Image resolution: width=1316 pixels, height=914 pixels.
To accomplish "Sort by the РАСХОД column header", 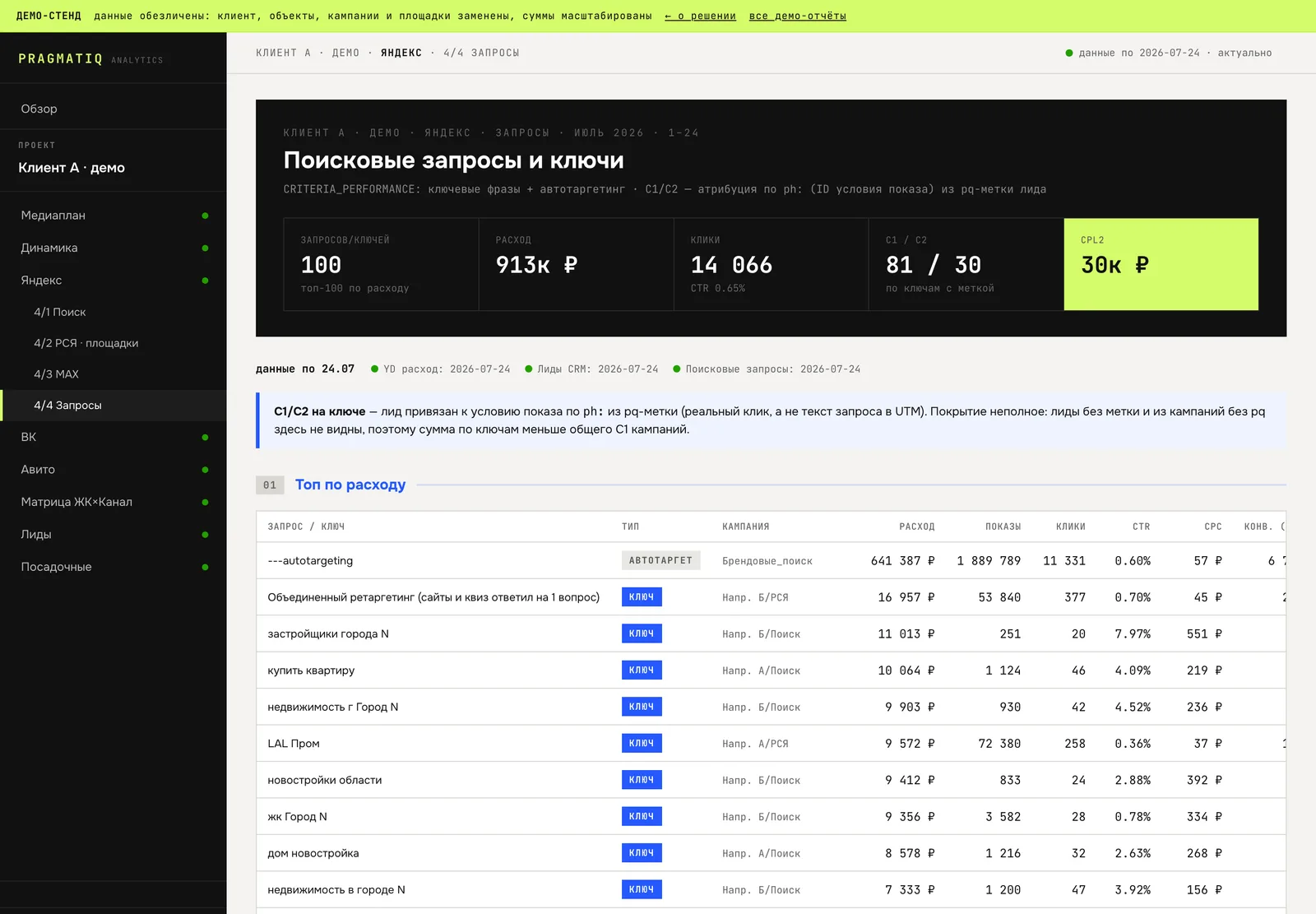I will point(916,527).
